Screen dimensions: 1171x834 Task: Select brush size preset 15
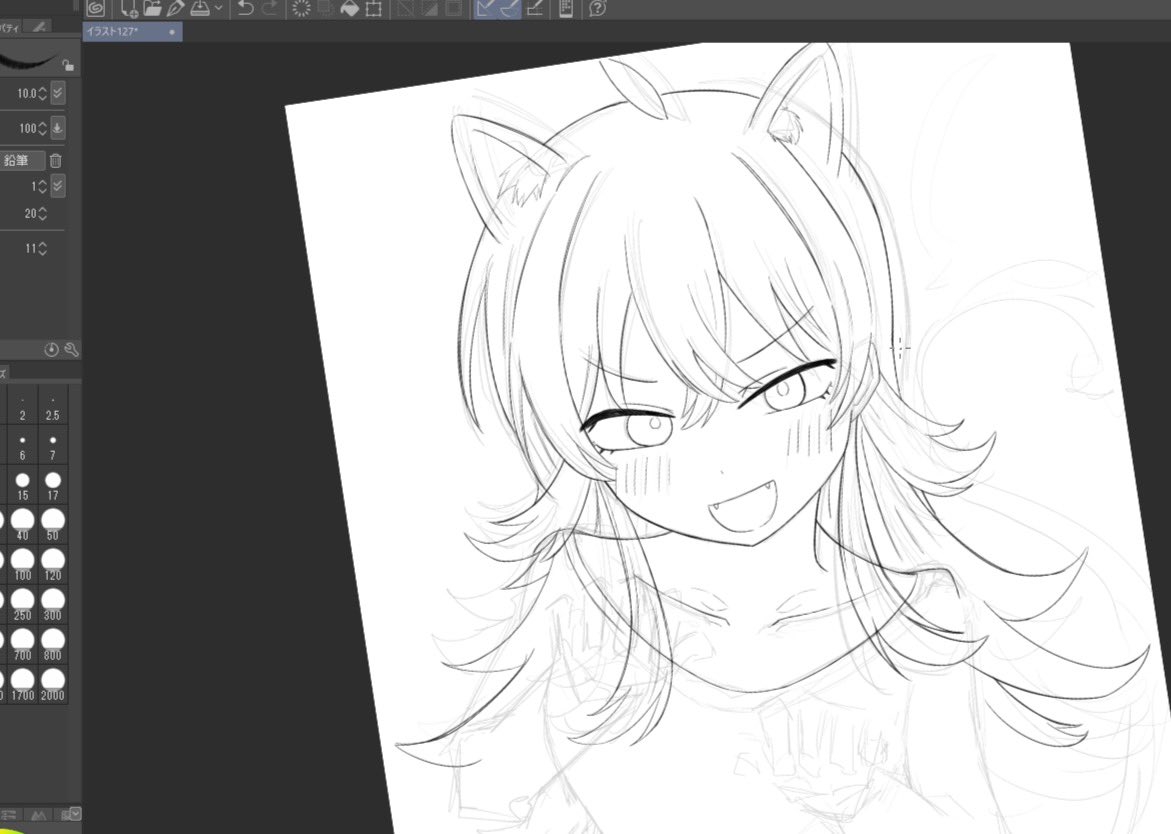coord(22,486)
